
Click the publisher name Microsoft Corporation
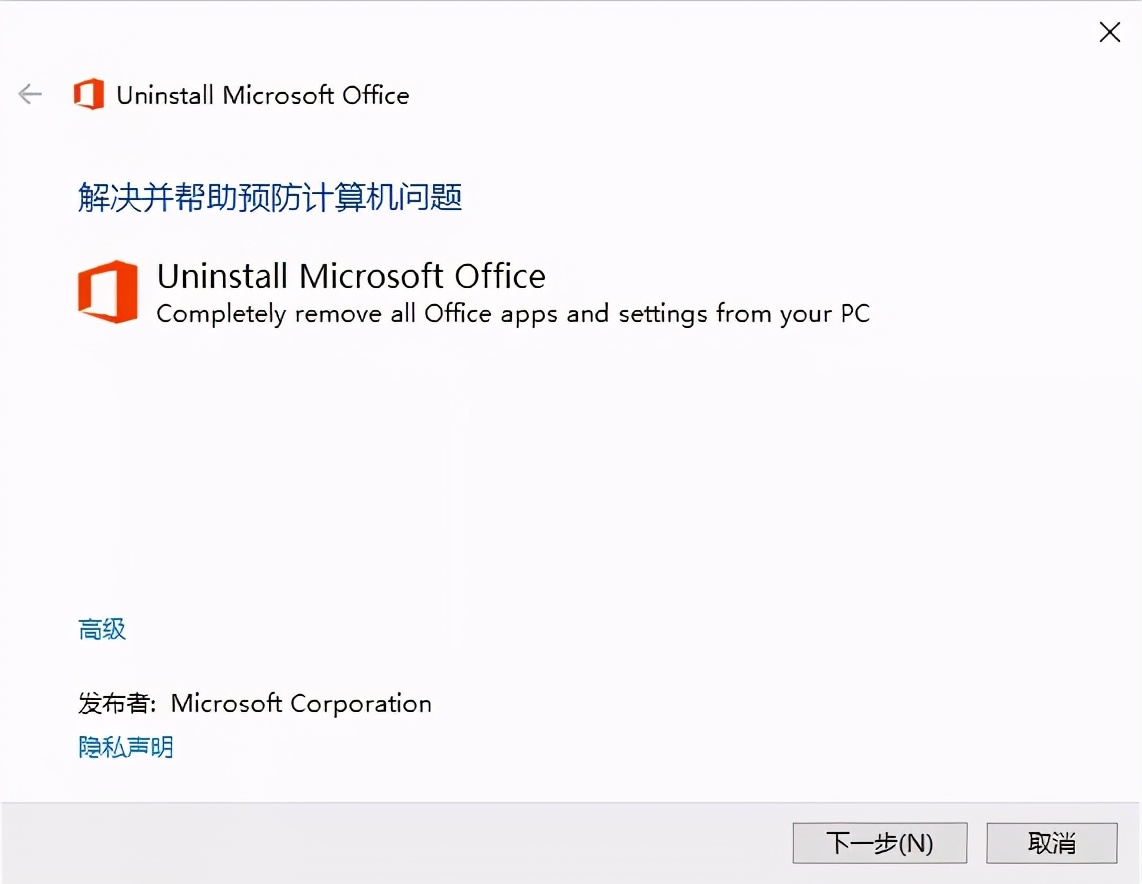tap(301, 703)
